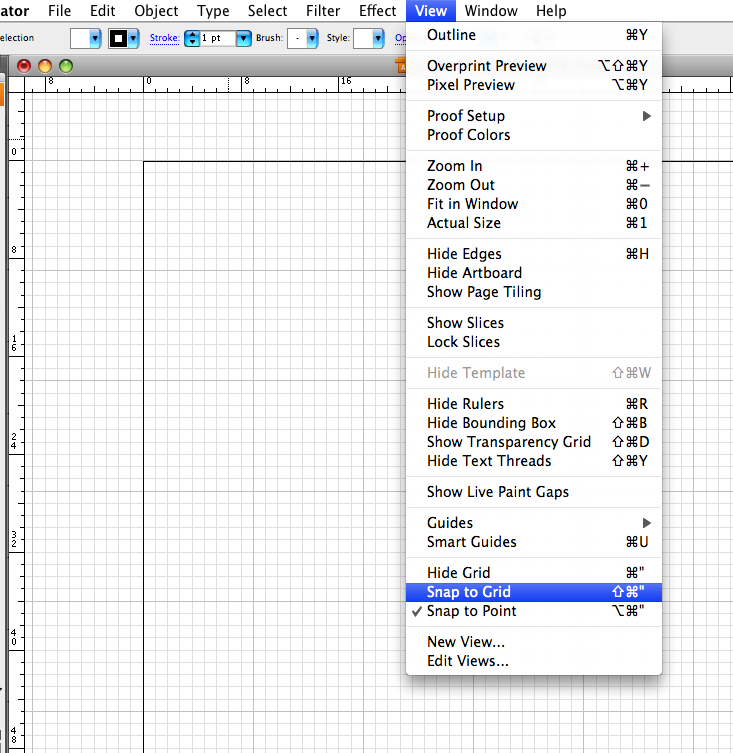The width and height of the screenshot is (733, 753).
Task: Choose Pixel Preview
Action: click(x=534, y=85)
